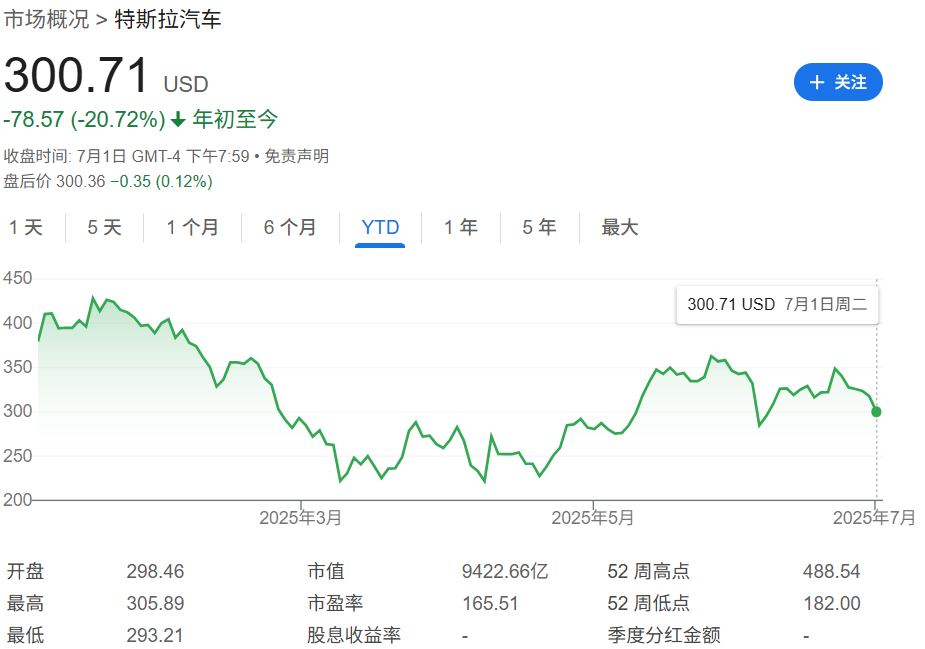Click the green data point on chart
Image resolution: width=925 pixels, height=649 pixels.
[876, 412]
